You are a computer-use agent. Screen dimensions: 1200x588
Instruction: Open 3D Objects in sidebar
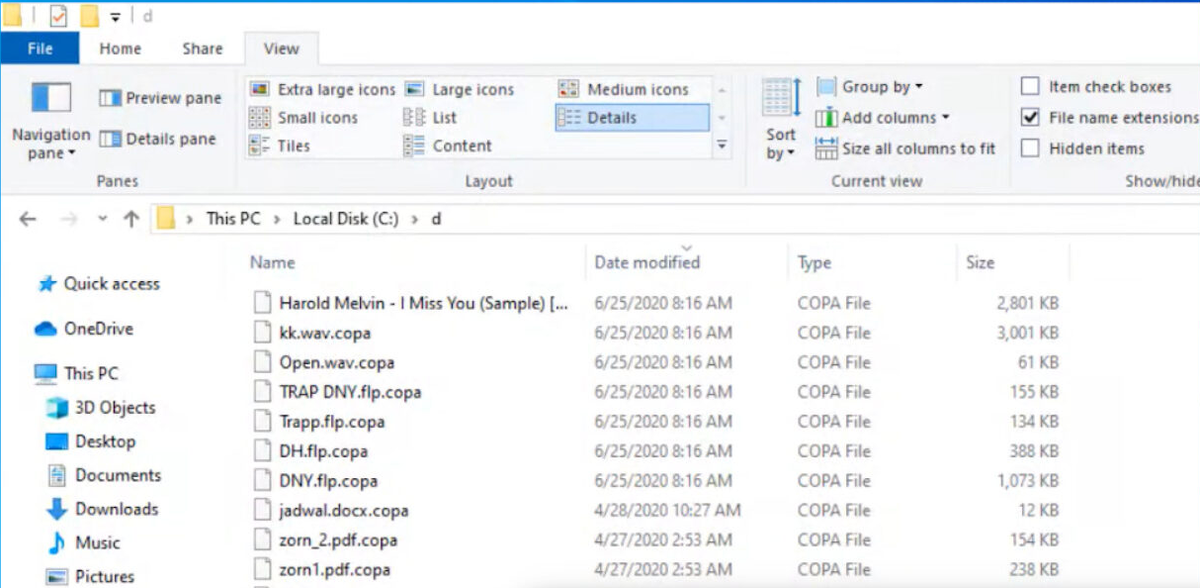(102, 407)
